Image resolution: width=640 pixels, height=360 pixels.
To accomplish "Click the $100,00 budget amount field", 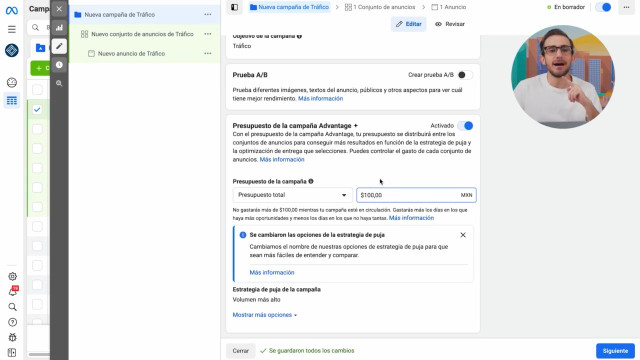I will tap(416, 195).
